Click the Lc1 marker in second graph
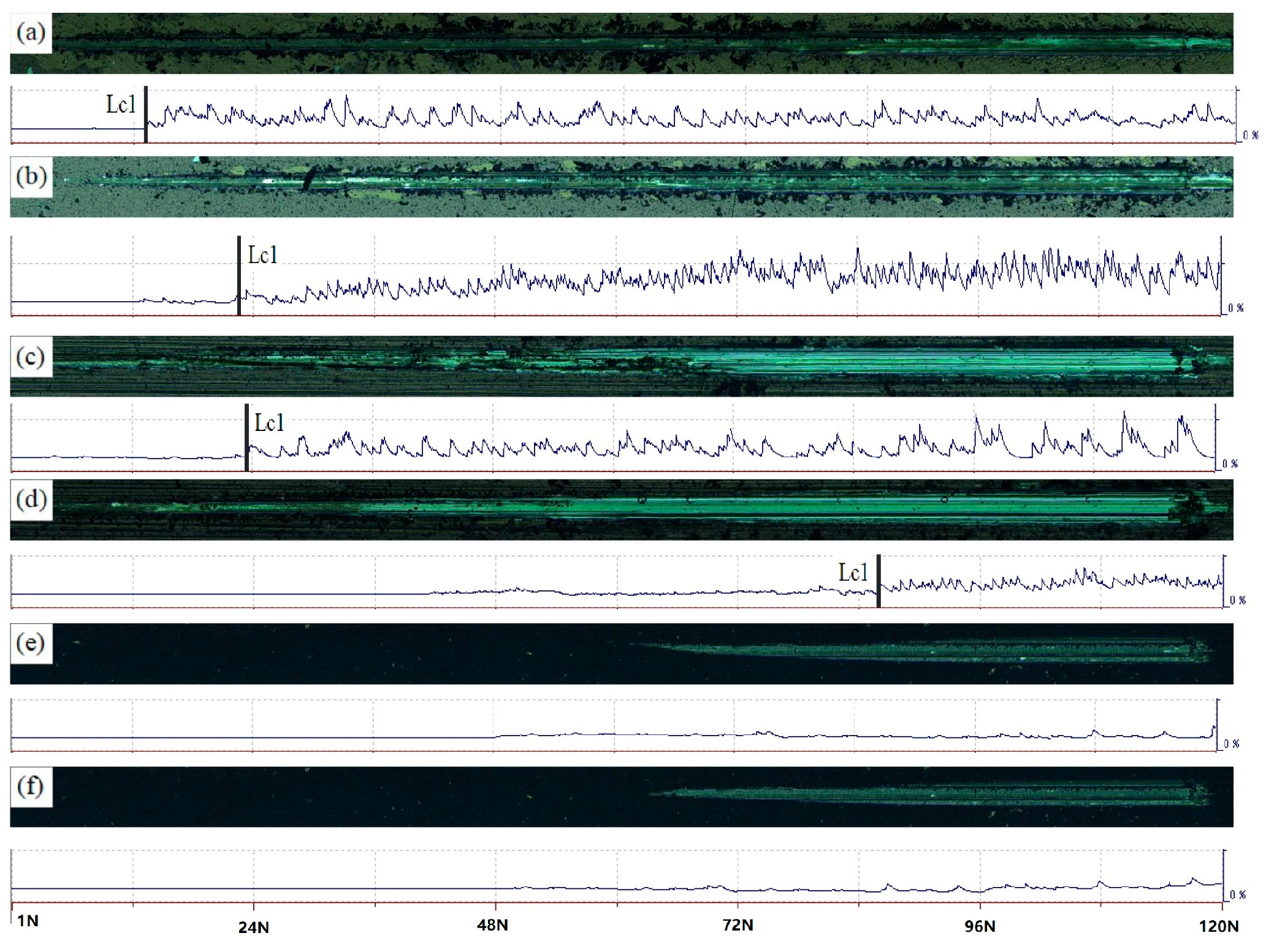 tap(262, 255)
